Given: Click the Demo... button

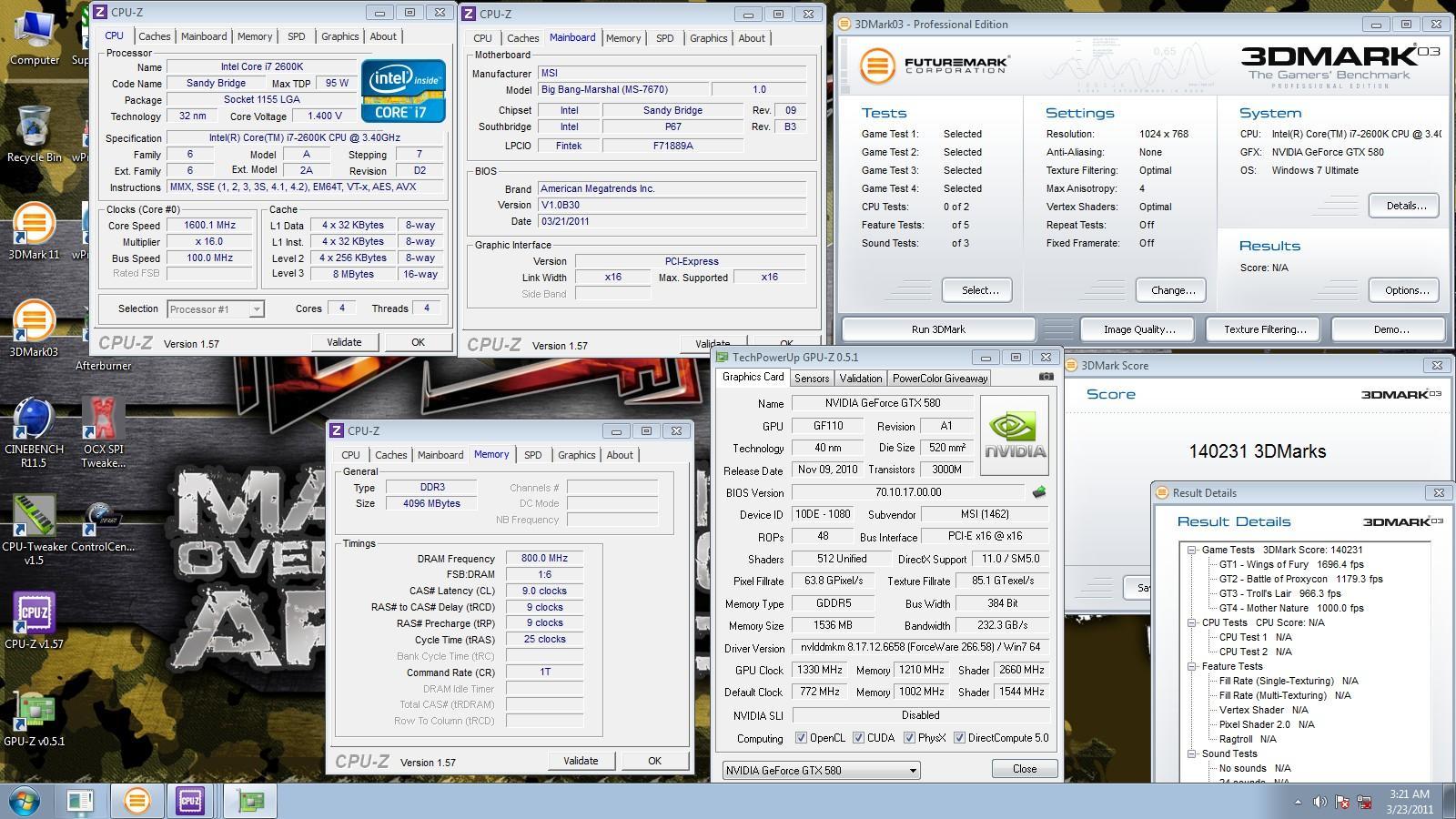Looking at the screenshot, I should 1390,329.
